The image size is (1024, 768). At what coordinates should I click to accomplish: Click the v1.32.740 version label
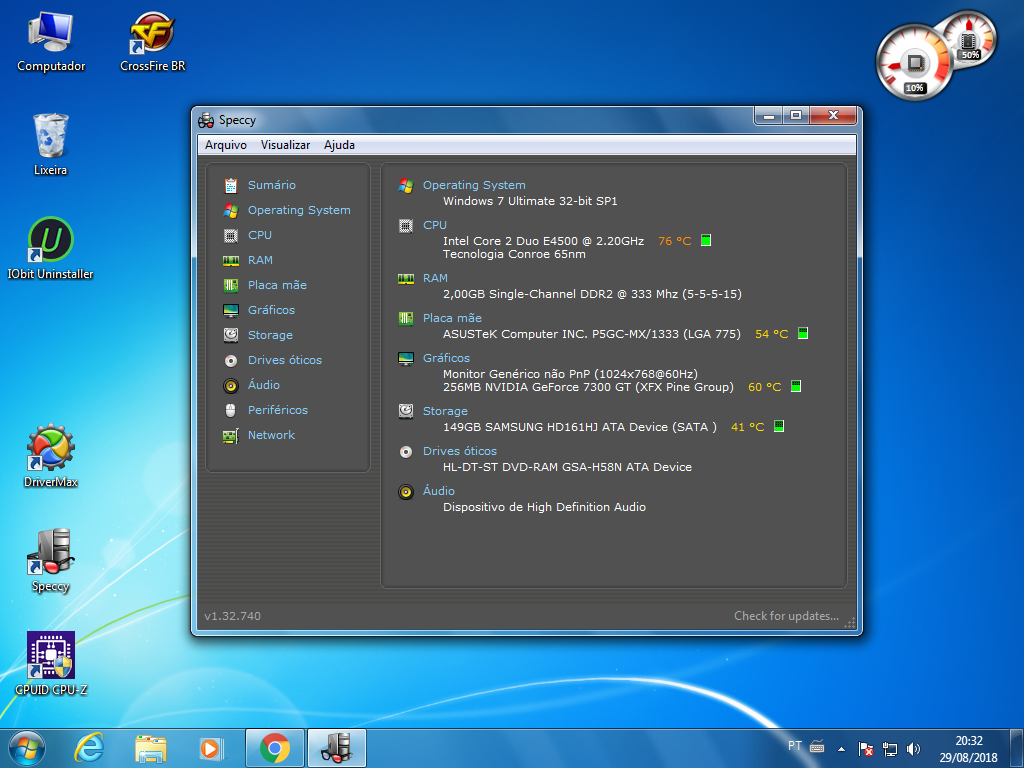(x=232, y=616)
